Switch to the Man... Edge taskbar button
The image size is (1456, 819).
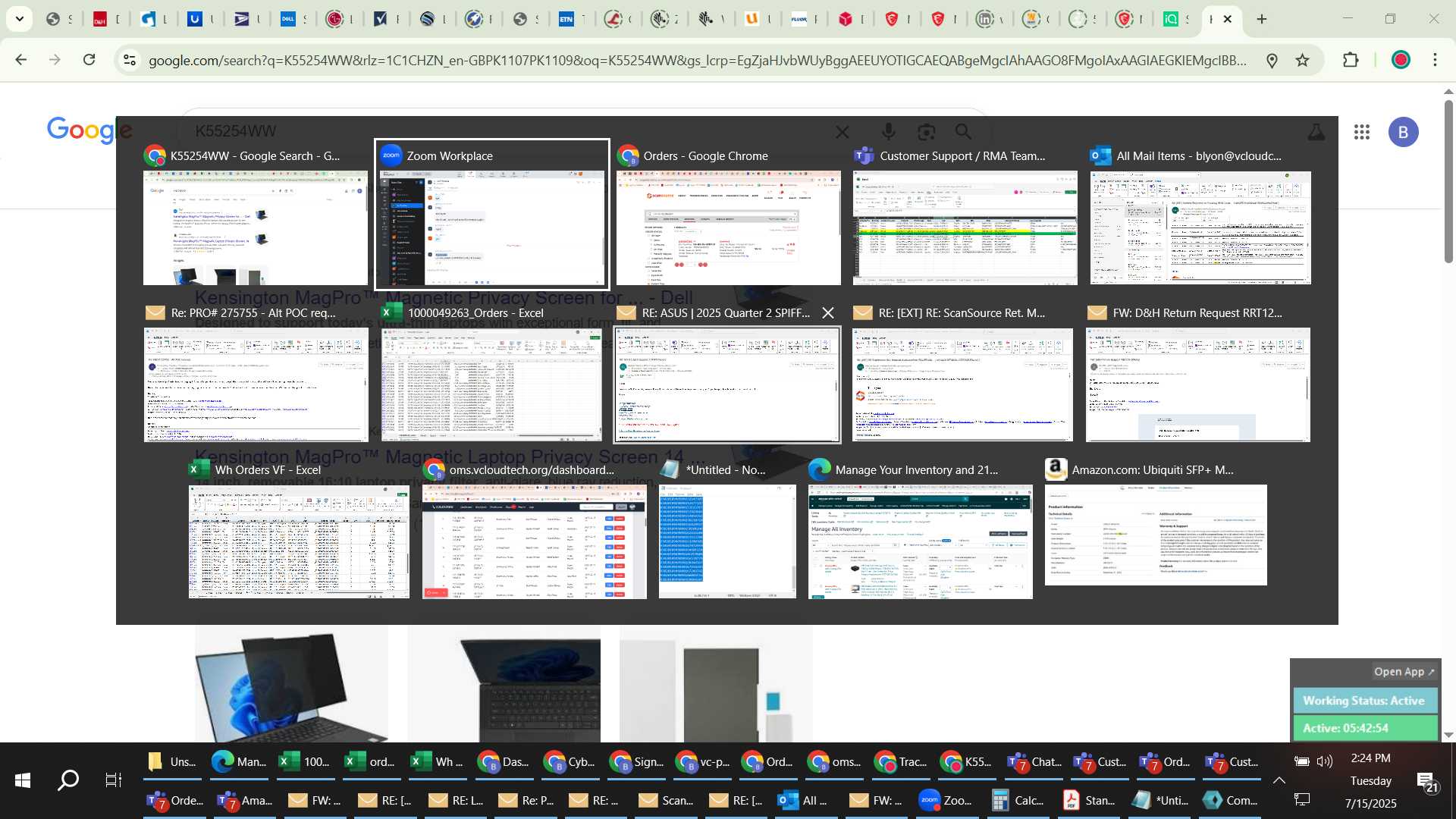(x=240, y=761)
